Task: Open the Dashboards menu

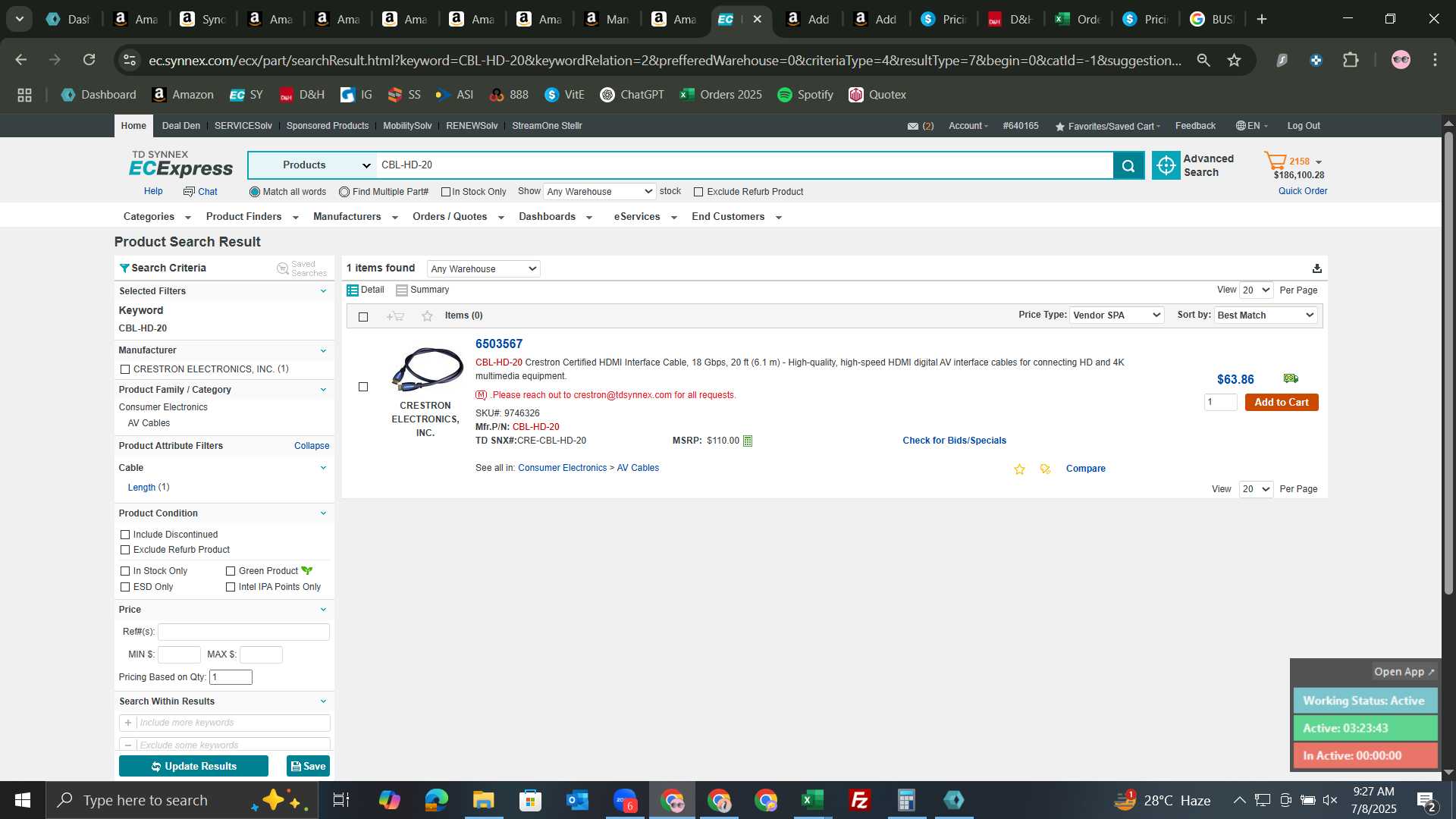Action: click(x=555, y=217)
